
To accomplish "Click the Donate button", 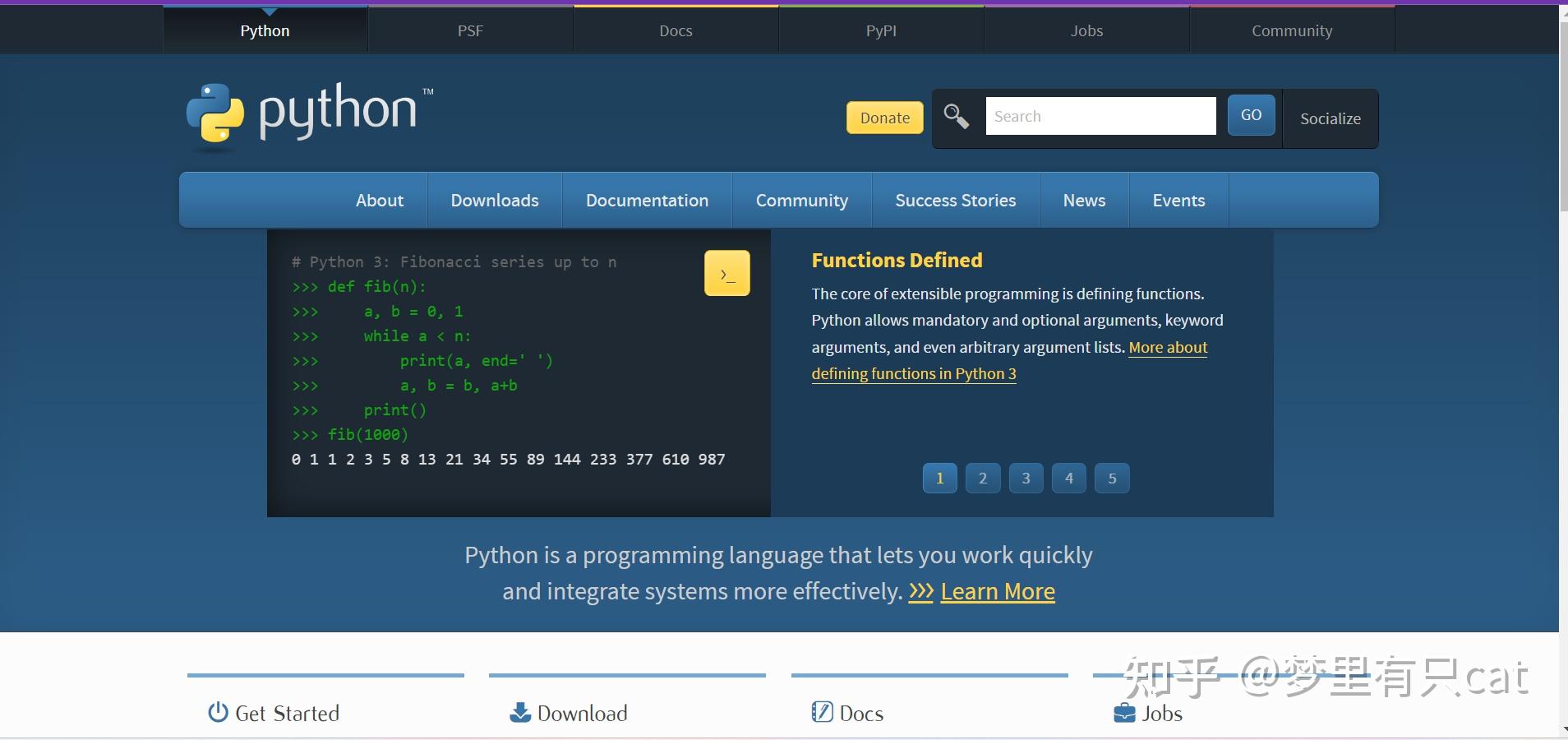I will coord(883,117).
